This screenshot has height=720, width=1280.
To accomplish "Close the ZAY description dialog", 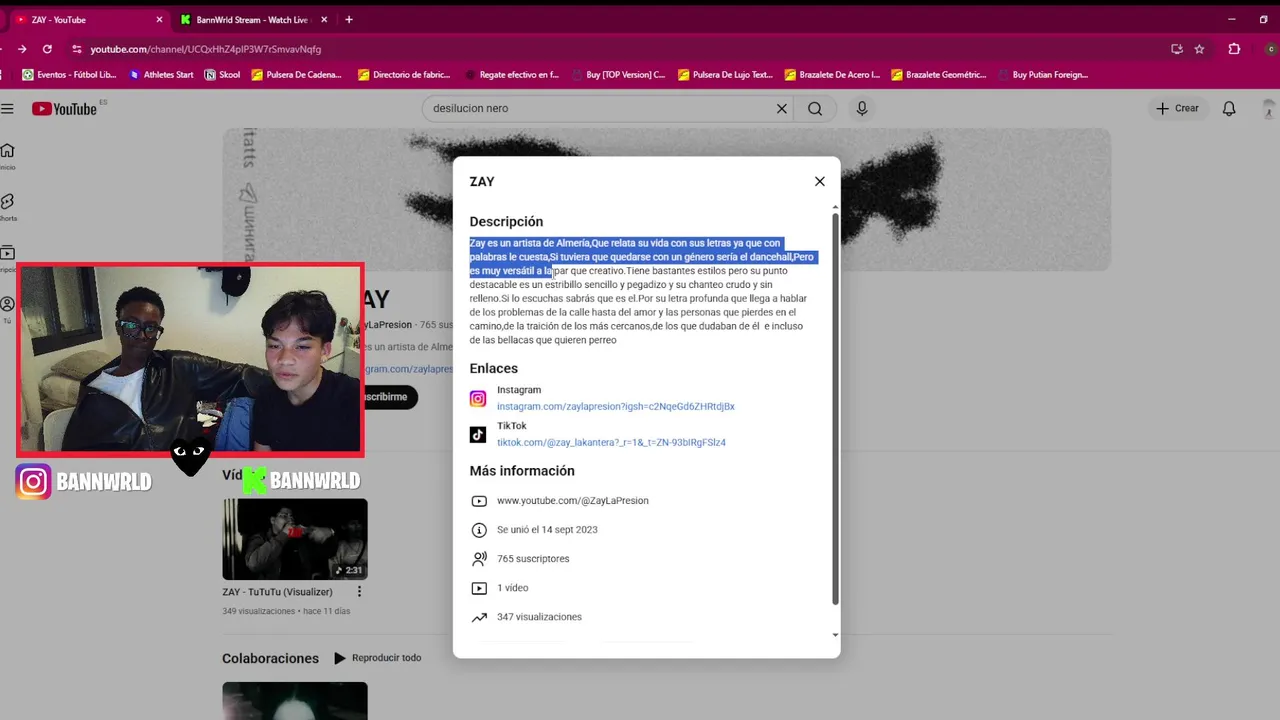I will click(x=820, y=181).
